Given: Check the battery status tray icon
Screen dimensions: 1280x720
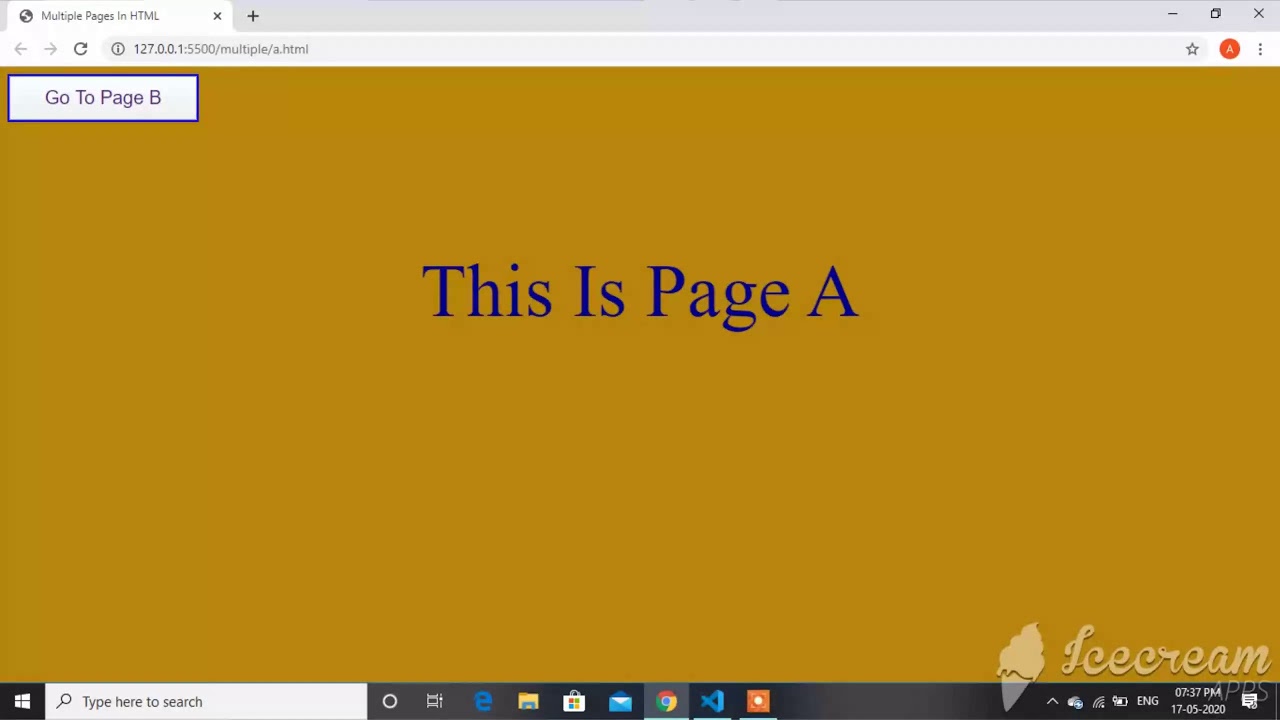Looking at the screenshot, I should 1120,702.
